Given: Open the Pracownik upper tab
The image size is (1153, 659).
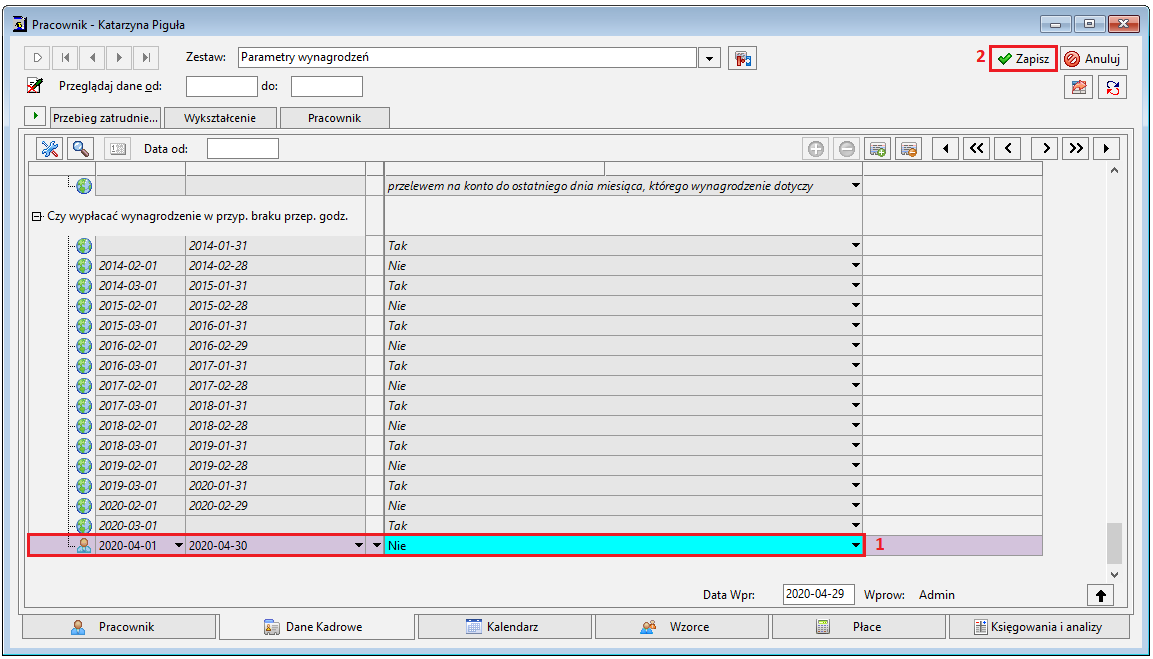Looking at the screenshot, I should coord(335,118).
